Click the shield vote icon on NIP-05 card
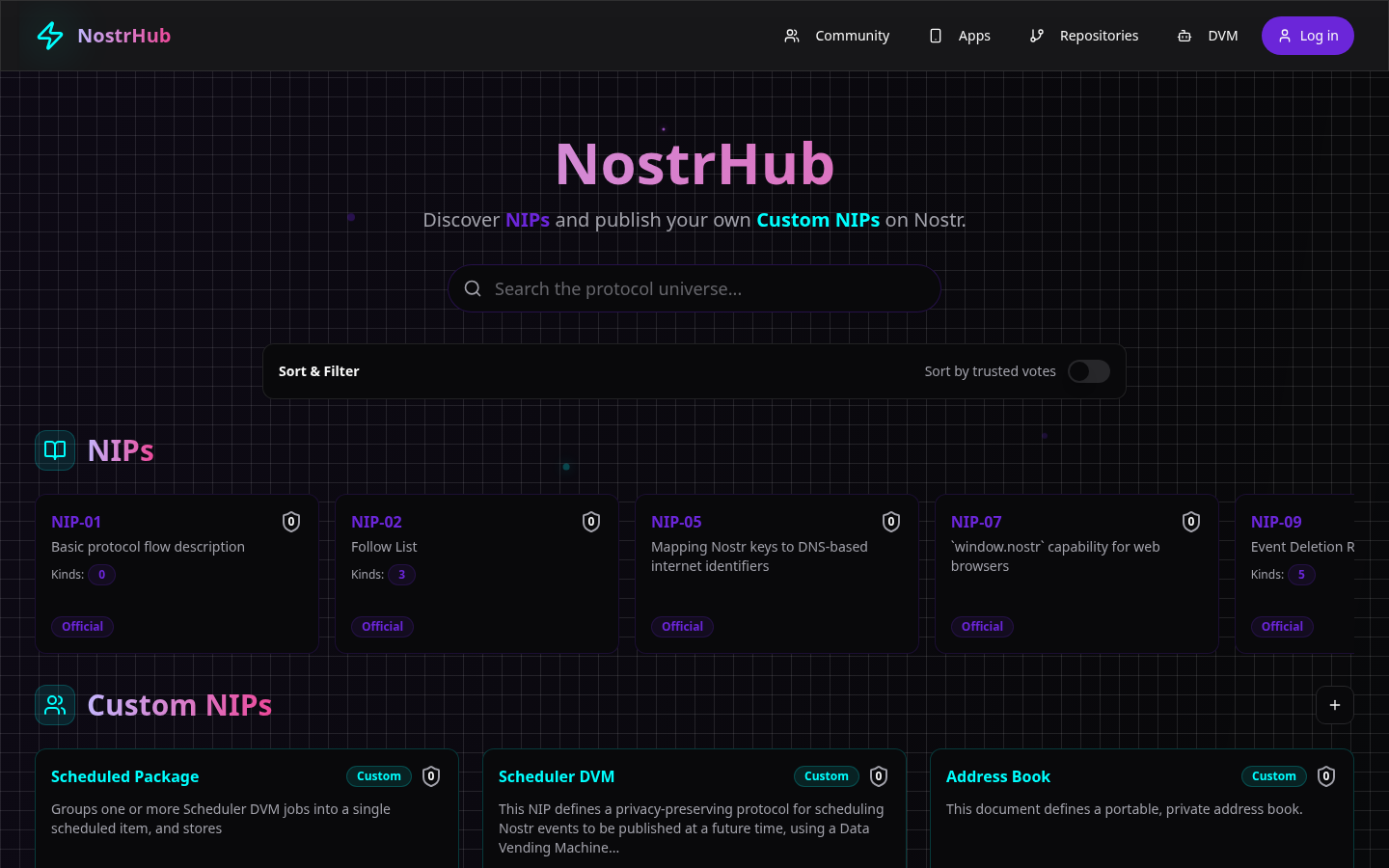Screen dimensions: 1389x868 (891, 522)
